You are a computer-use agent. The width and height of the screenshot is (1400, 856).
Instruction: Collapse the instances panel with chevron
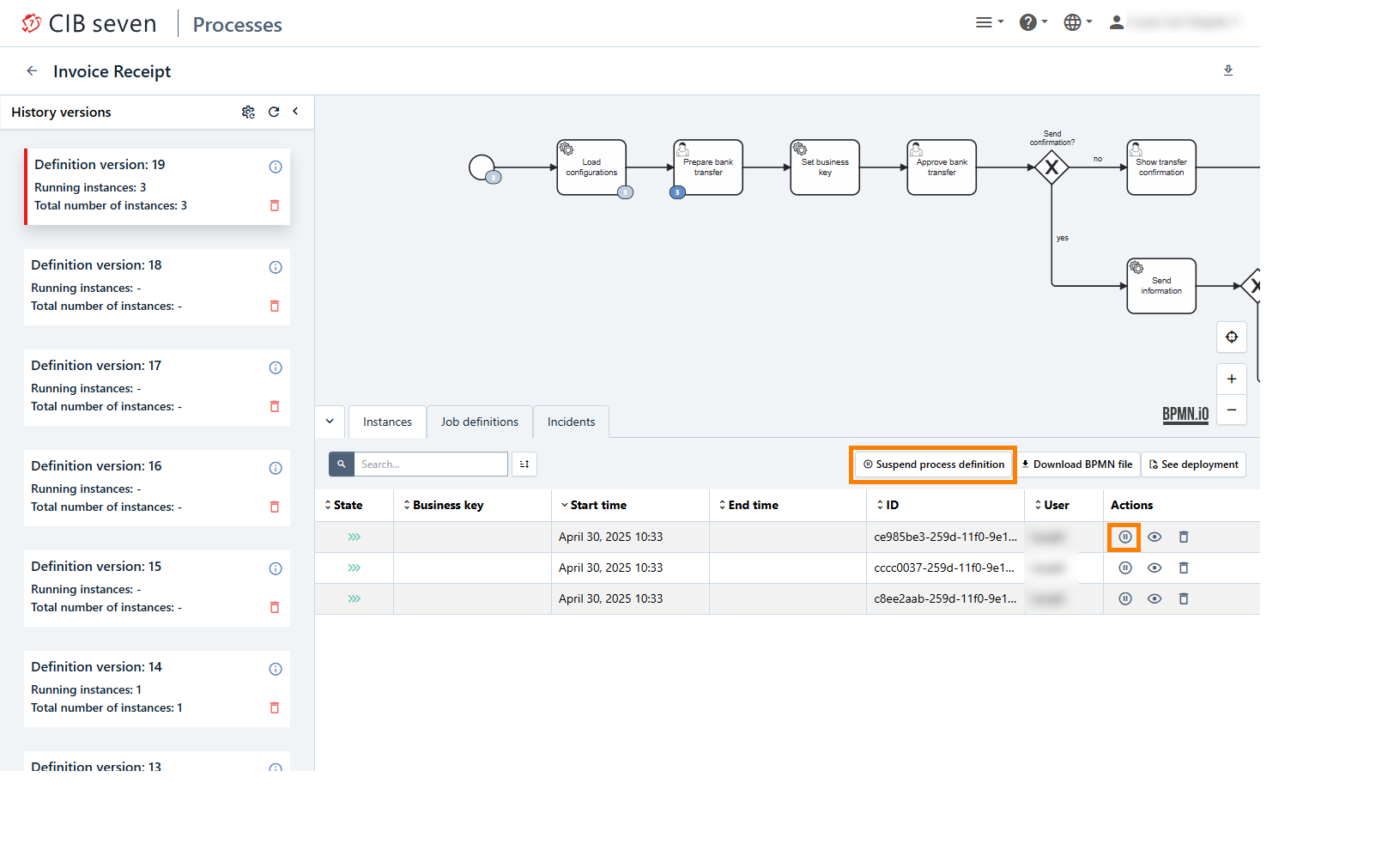[x=330, y=422]
